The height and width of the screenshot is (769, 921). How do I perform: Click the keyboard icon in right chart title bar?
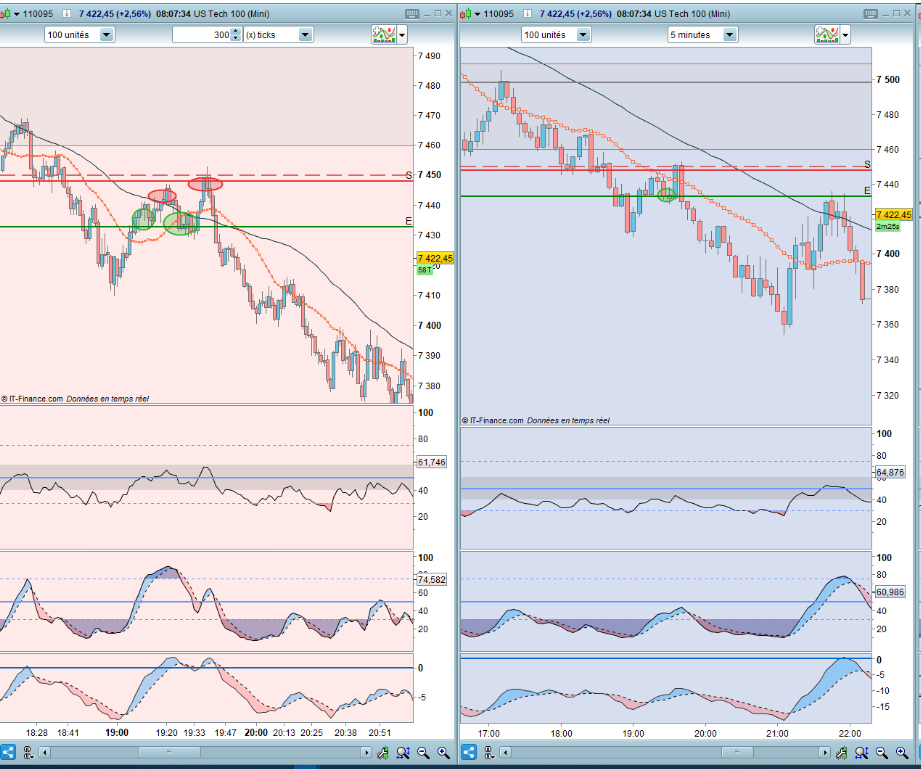pos(870,14)
